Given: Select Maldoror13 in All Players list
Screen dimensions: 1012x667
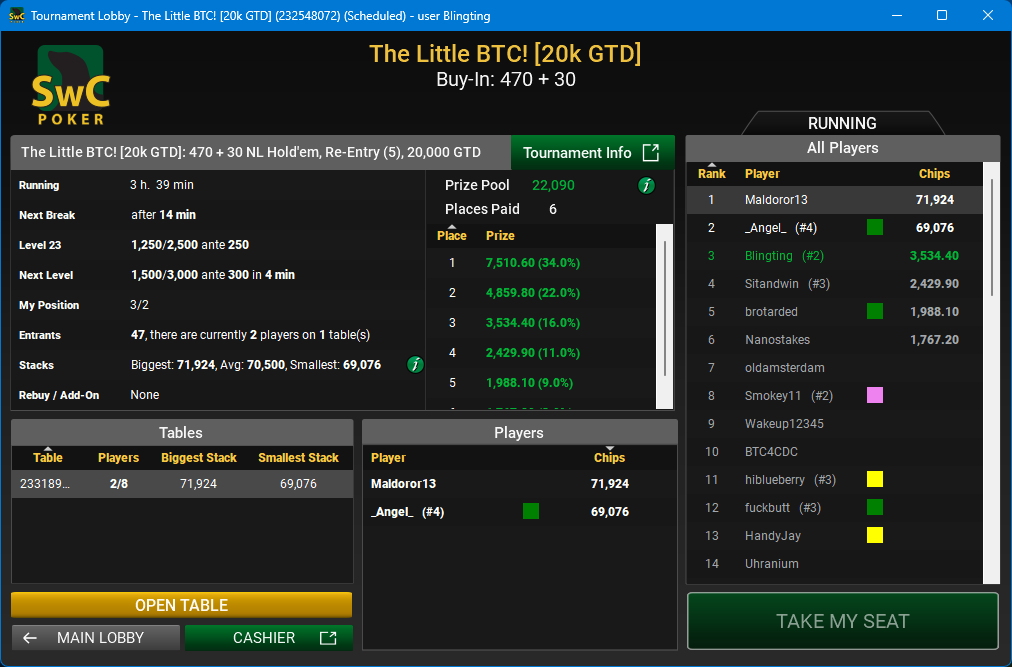Looking at the screenshot, I should [835, 200].
